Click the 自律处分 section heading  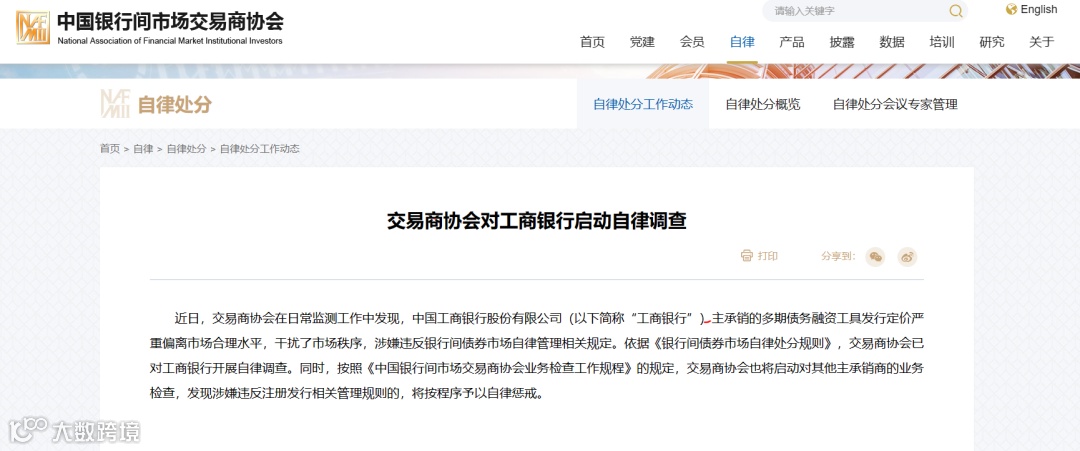(x=175, y=105)
